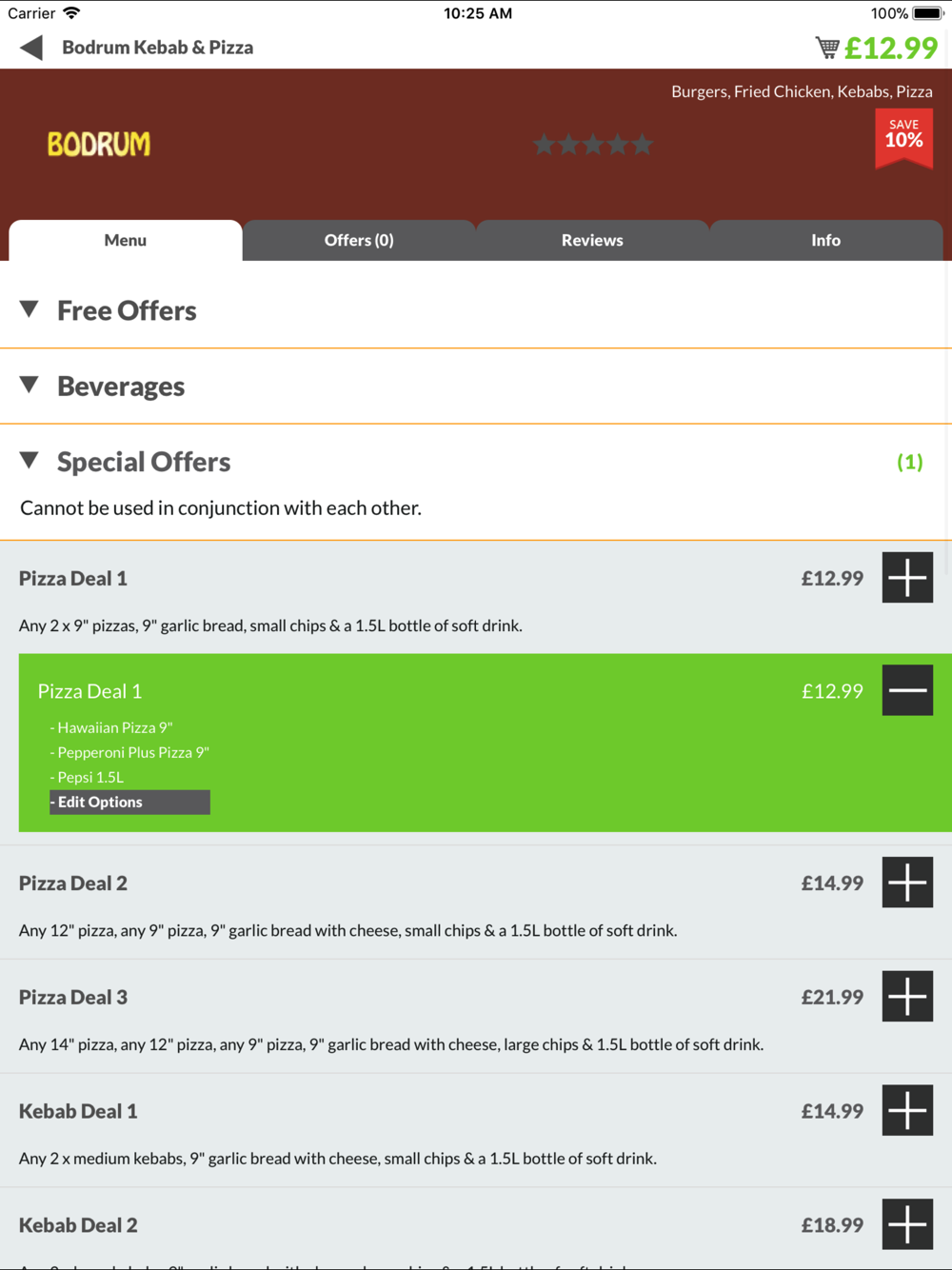Expand the Free Offers section
Viewport: 952px width, 1270px height.
coord(476,310)
